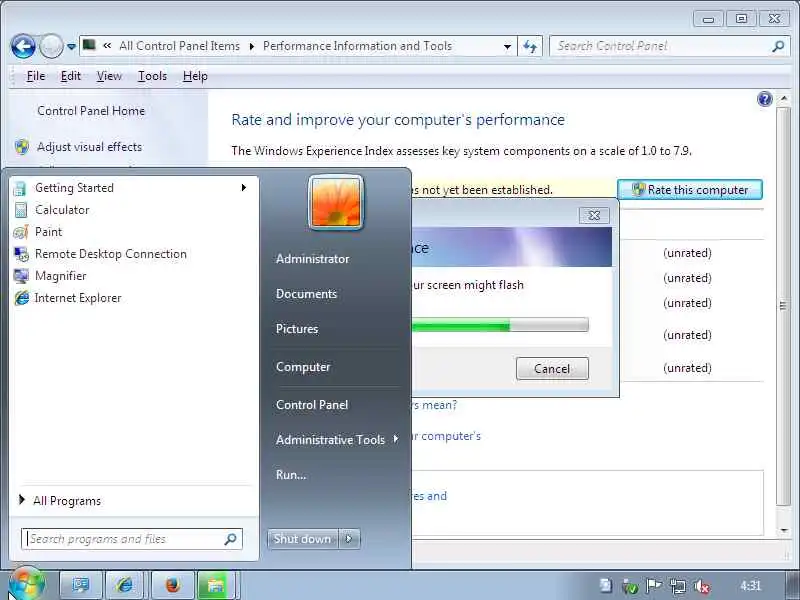Open Server Manager from the taskbar
This screenshot has height=600, width=800.
[81, 585]
